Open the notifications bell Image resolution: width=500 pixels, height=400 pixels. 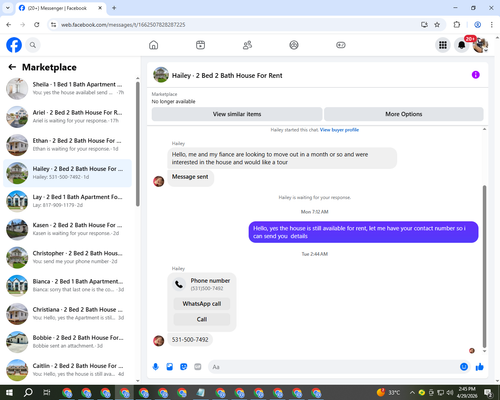461,45
